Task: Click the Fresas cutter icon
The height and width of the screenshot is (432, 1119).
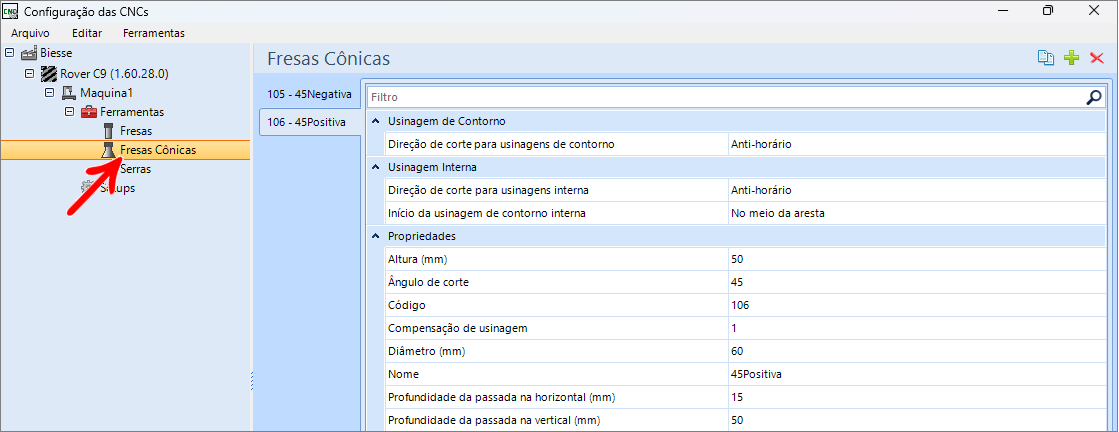Action: [x=108, y=131]
